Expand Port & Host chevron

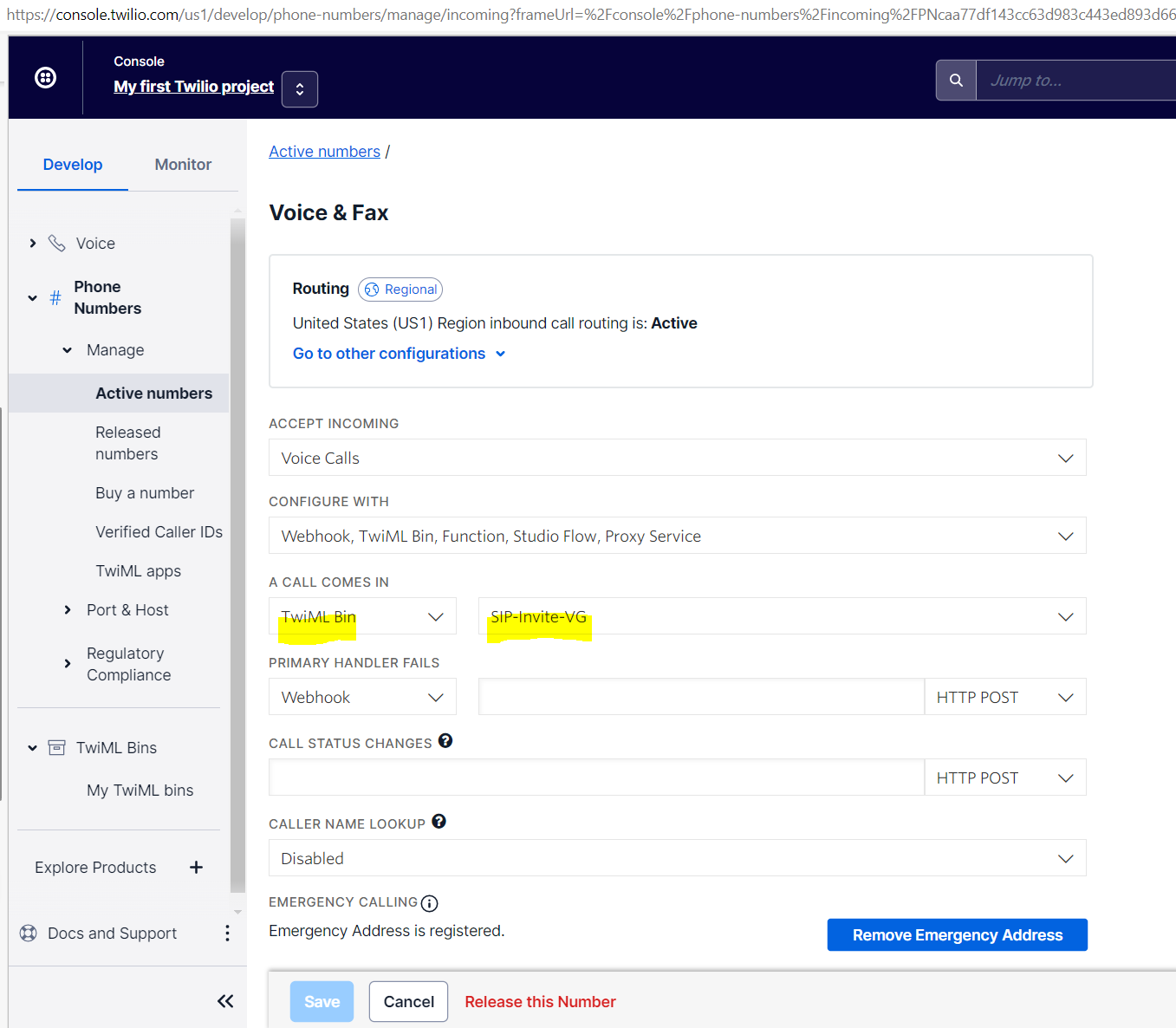pyautogui.click(x=68, y=610)
